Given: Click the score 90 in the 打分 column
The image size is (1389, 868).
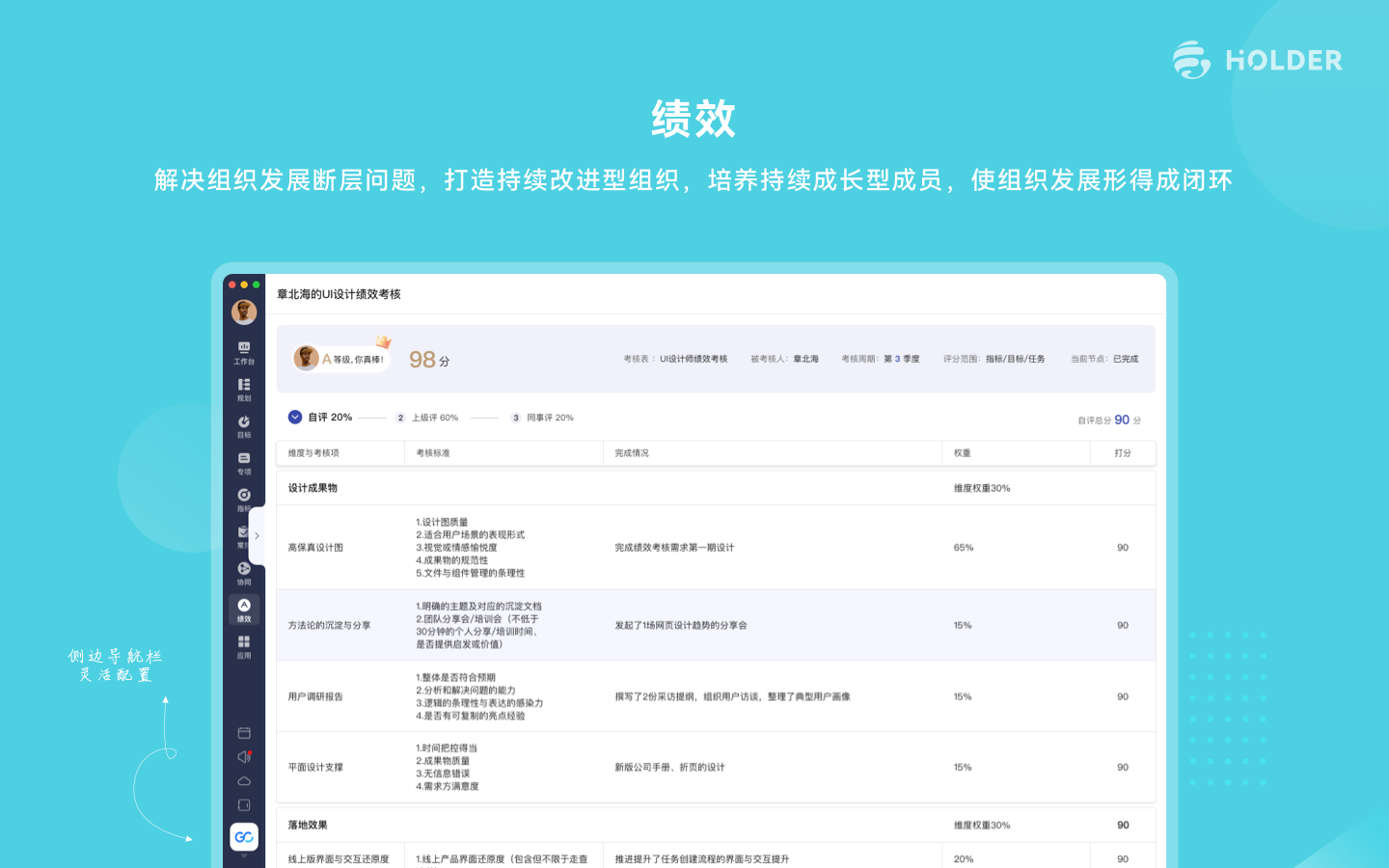Looking at the screenshot, I should 1122,547.
